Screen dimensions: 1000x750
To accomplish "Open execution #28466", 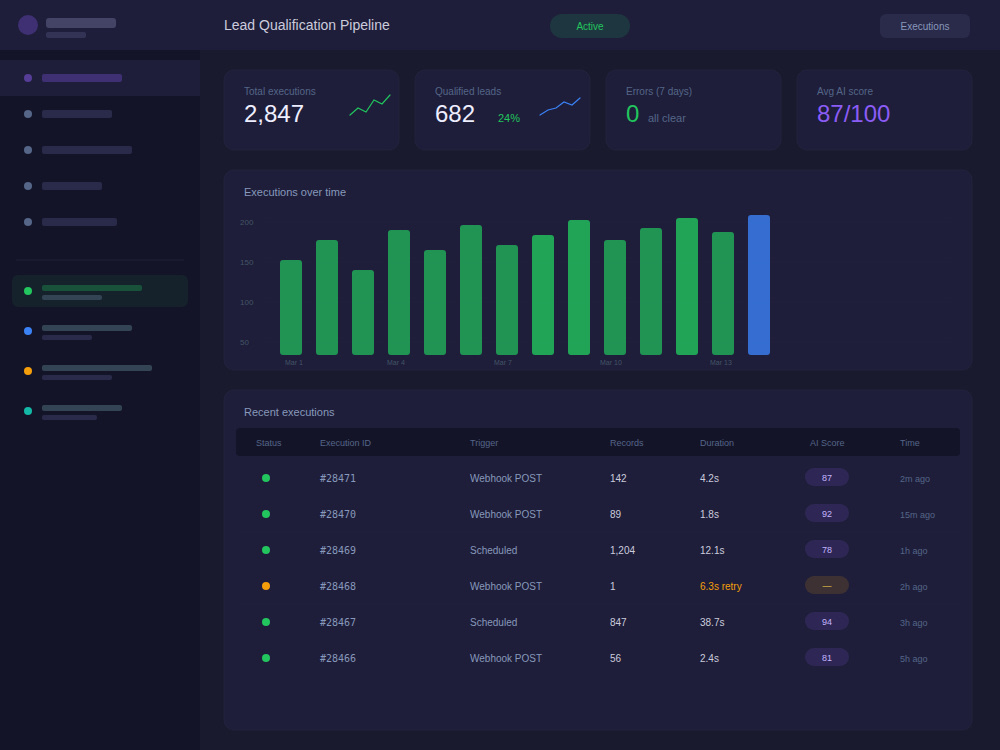I will [x=338, y=658].
